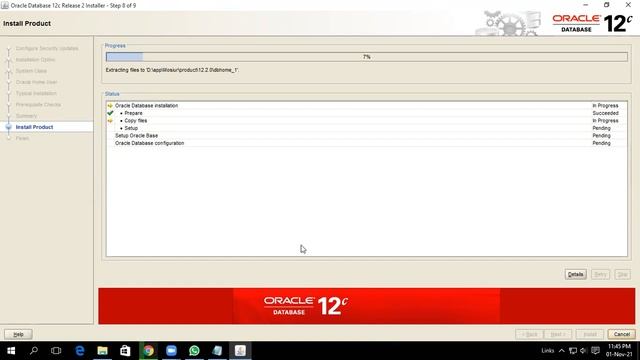Click the Details button
The height and width of the screenshot is (360, 640).
pos(576,274)
